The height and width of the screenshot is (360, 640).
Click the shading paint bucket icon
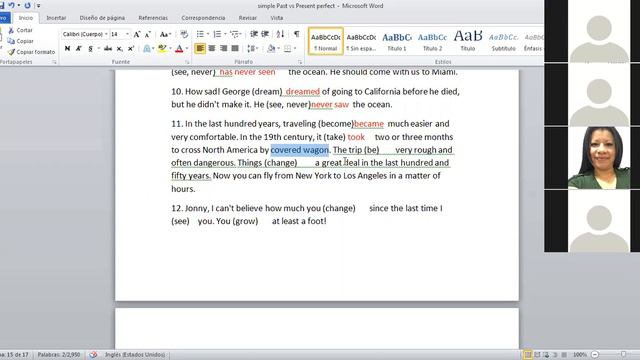[271, 49]
